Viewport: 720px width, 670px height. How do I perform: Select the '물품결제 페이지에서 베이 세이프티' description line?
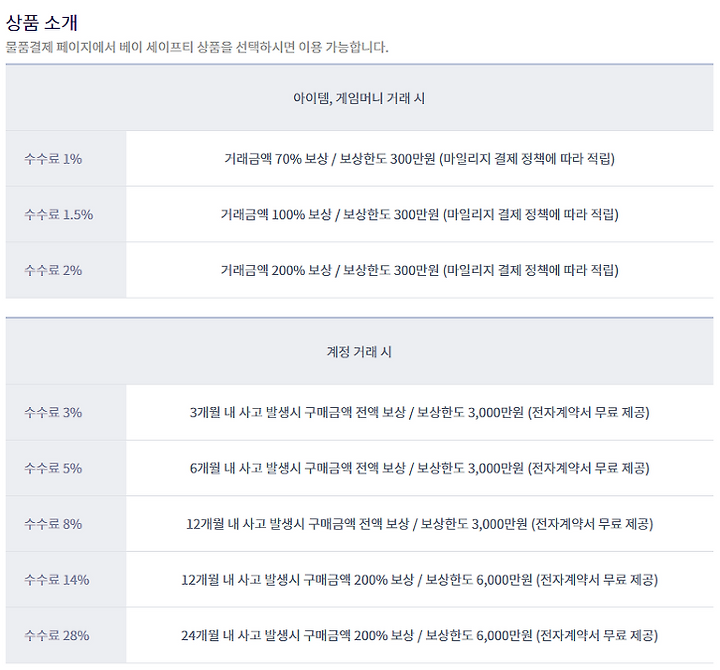(x=197, y=47)
